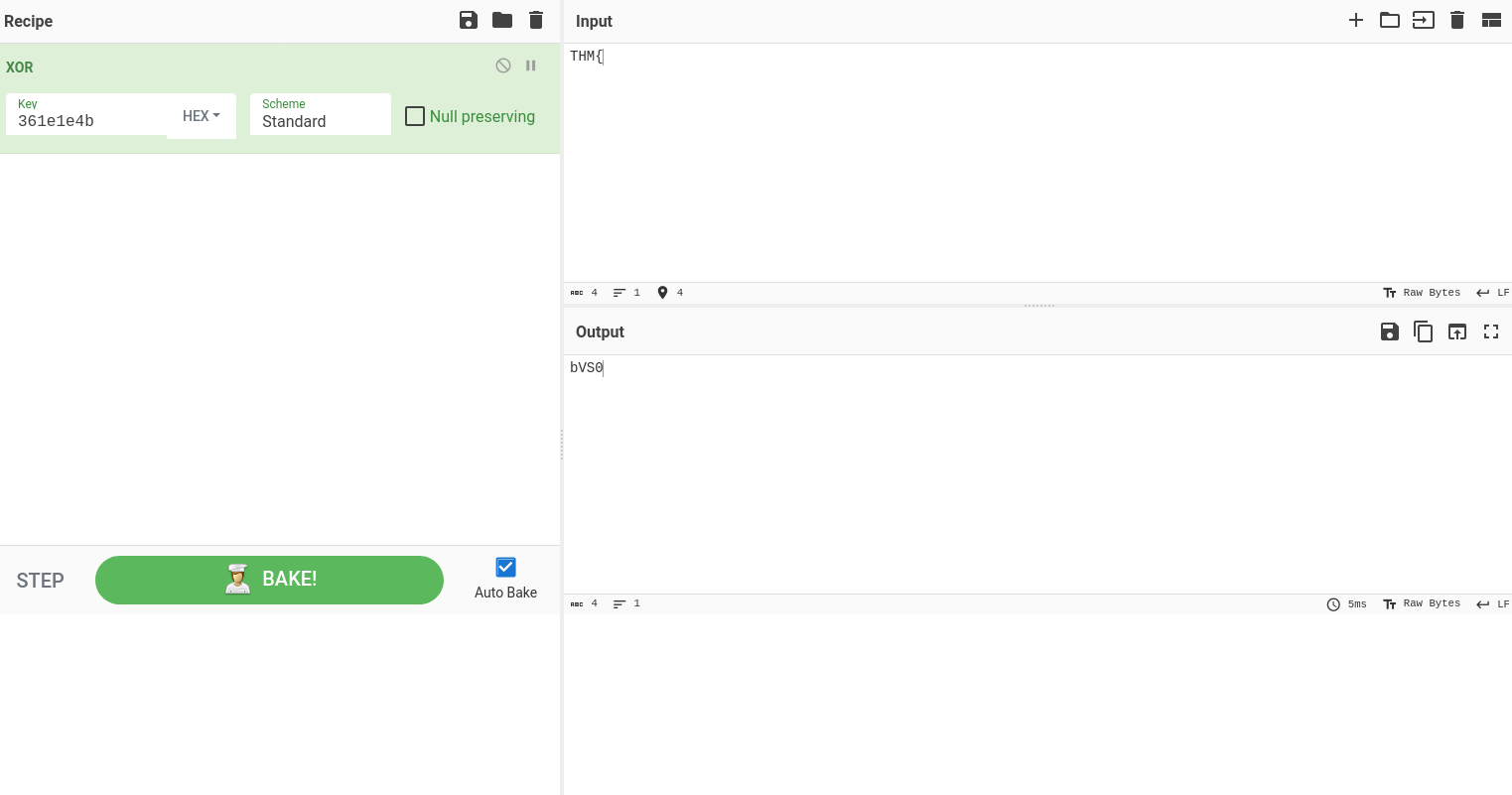Disable the XOR operation
Image resolution: width=1512 pixels, height=795 pixels.
coord(503,66)
